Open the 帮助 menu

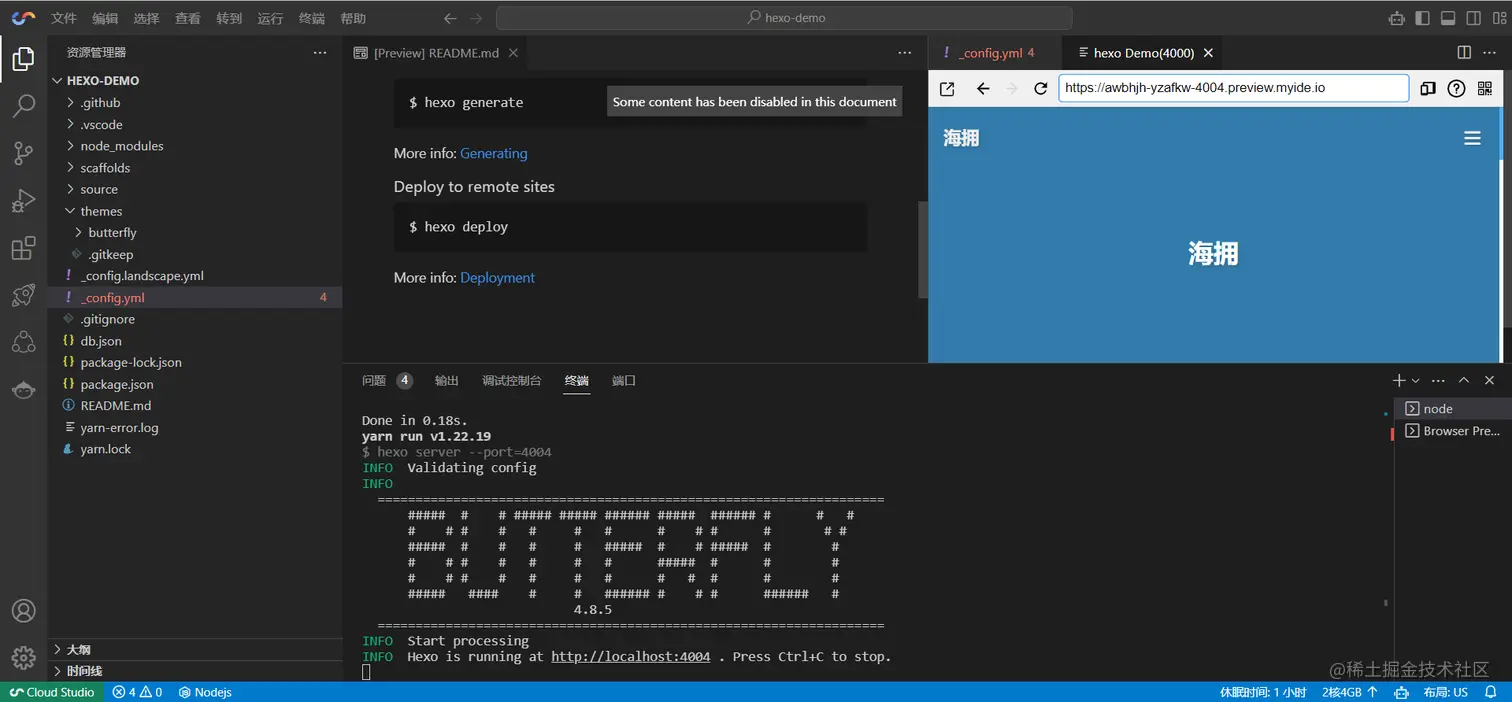[x=353, y=18]
